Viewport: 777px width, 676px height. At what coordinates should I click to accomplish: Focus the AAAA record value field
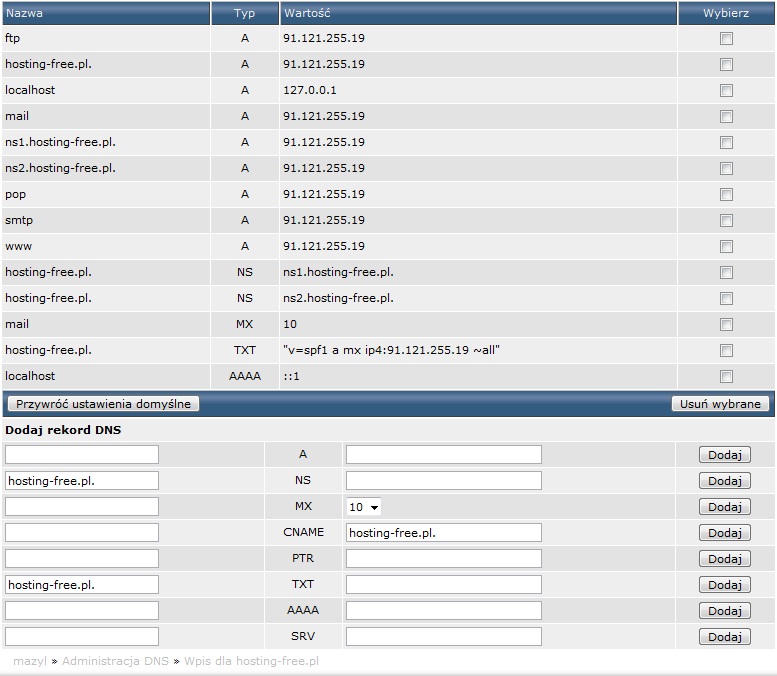(444, 611)
